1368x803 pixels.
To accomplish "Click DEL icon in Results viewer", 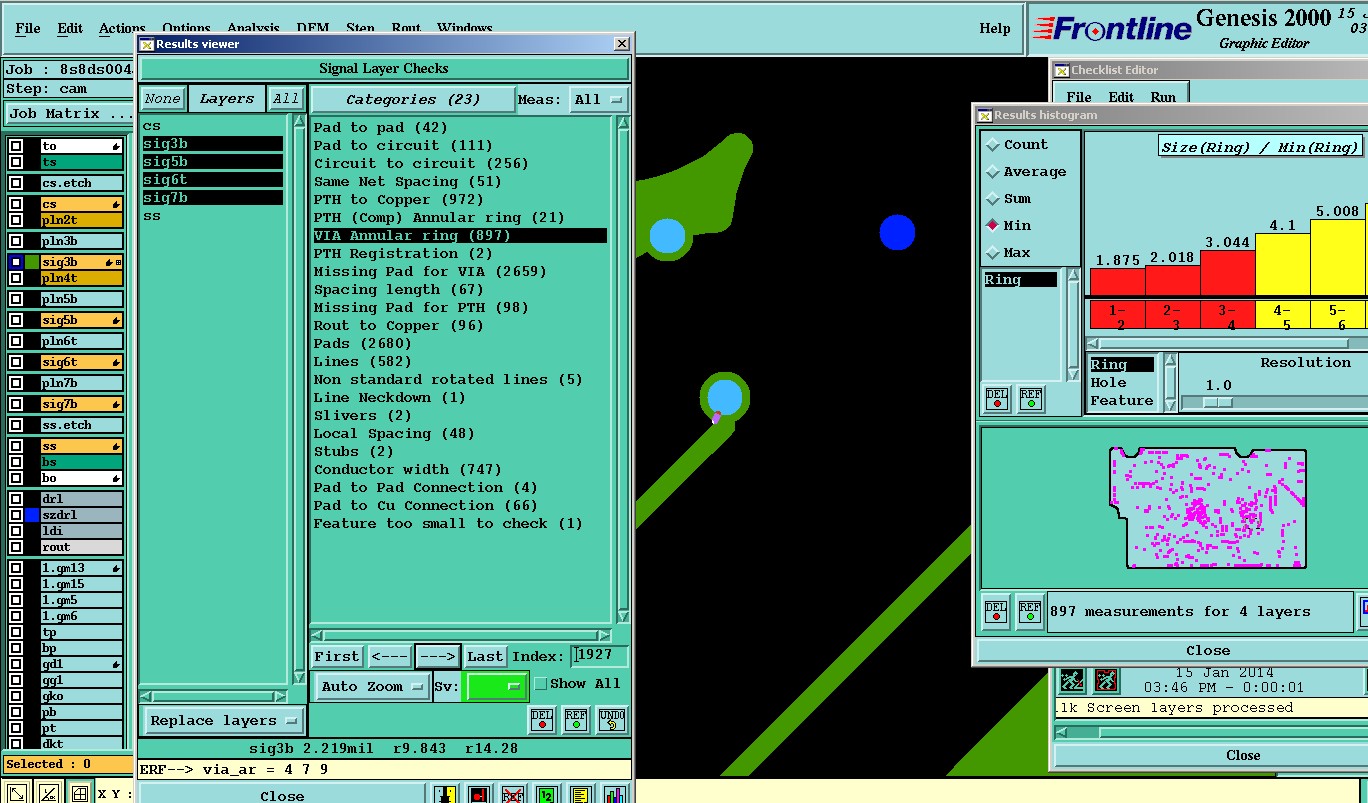I will coord(542,720).
